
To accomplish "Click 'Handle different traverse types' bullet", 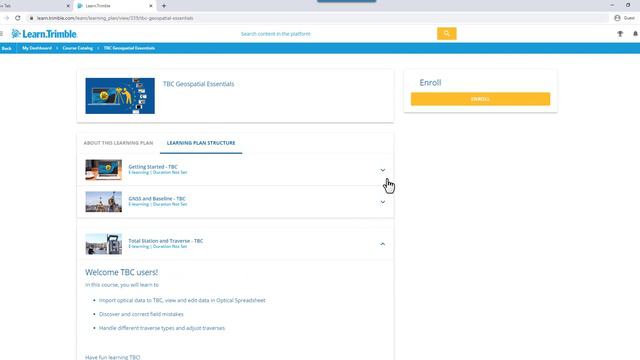I will coord(162,328).
